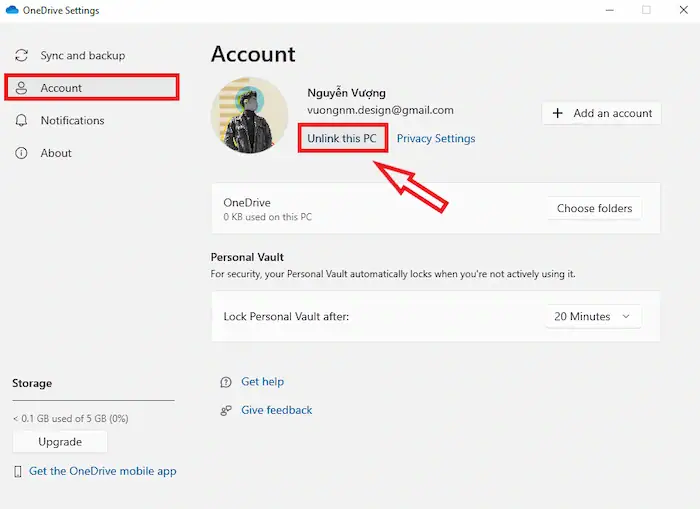Click the Upgrade storage button
The height and width of the screenshot is (509, 700).
tap(59, 442)
